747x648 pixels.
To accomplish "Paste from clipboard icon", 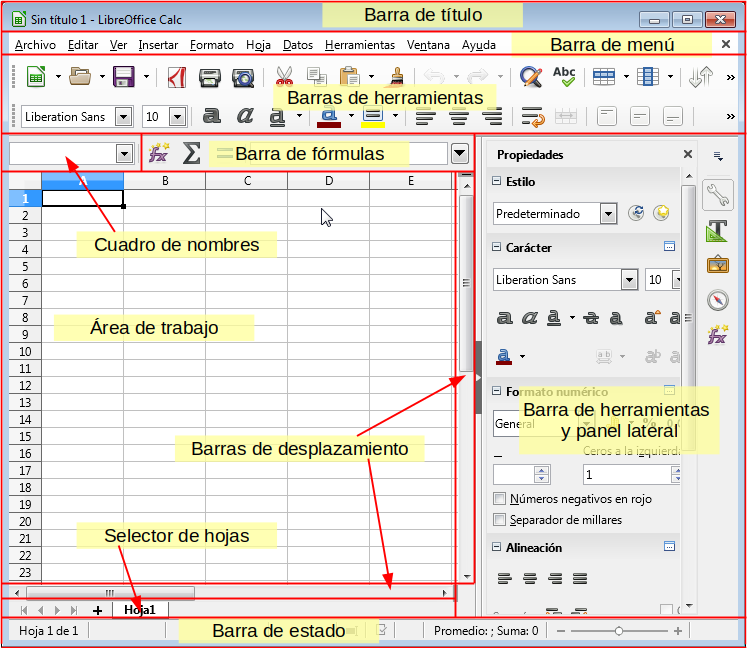I will tap(350, 76).
